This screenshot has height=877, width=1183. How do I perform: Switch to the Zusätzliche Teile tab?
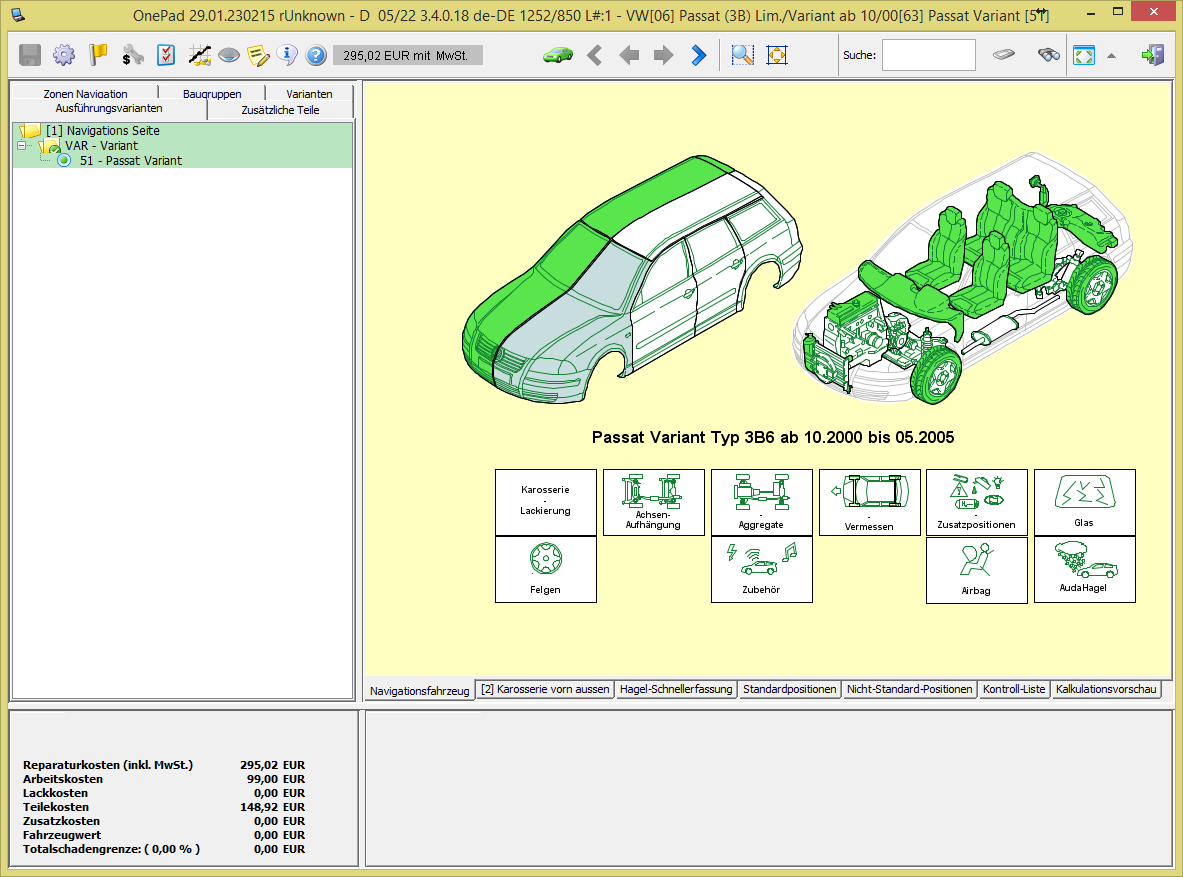tap(280, 109)
